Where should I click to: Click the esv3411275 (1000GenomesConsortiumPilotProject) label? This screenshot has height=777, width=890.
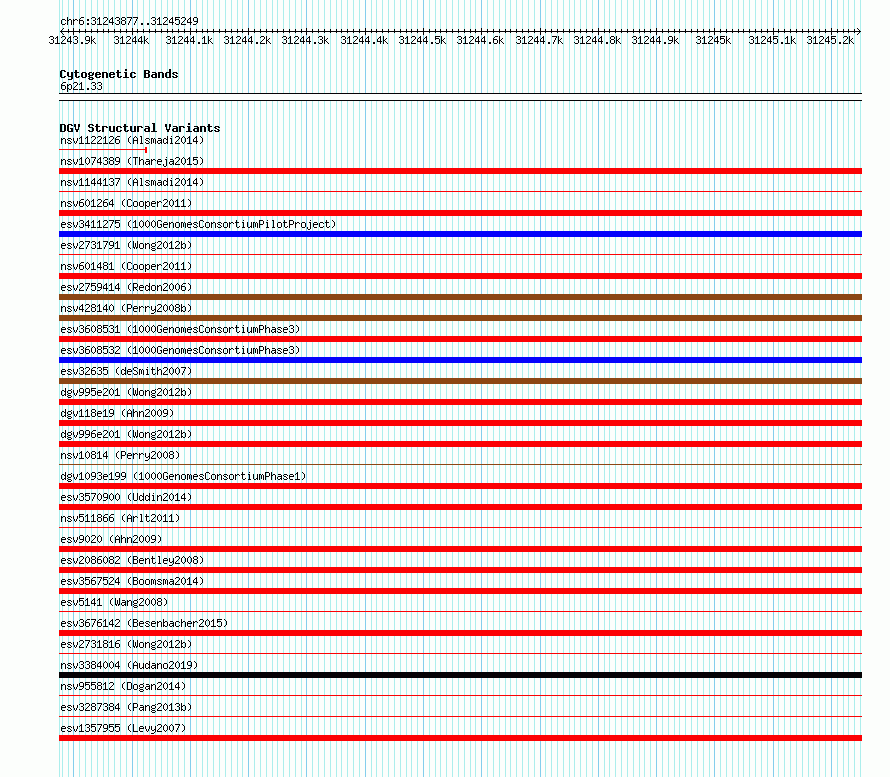tap(198, 224)
